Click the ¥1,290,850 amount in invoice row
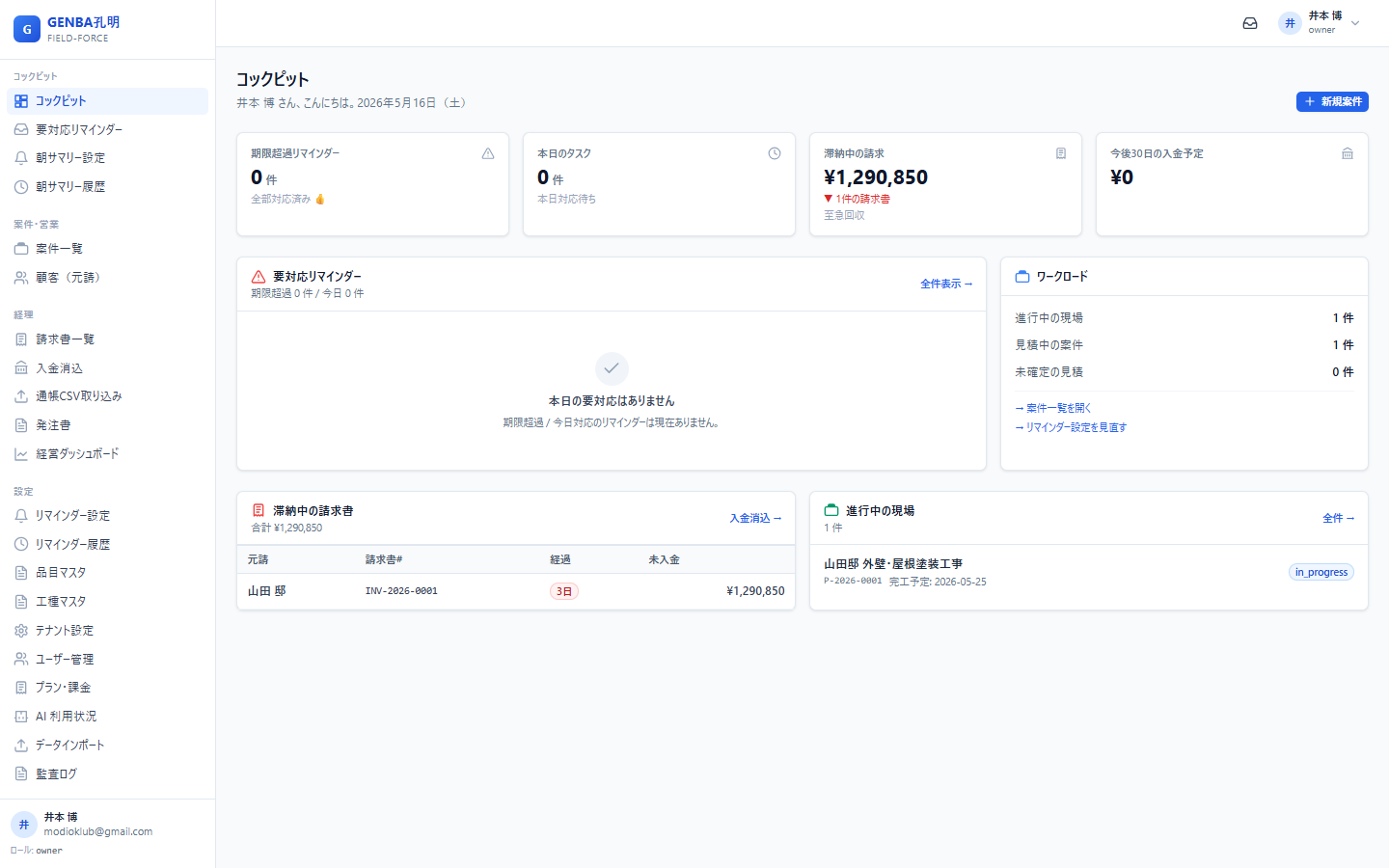The height and width of the screenshot is (868, 1389). (x=755, y=591)
